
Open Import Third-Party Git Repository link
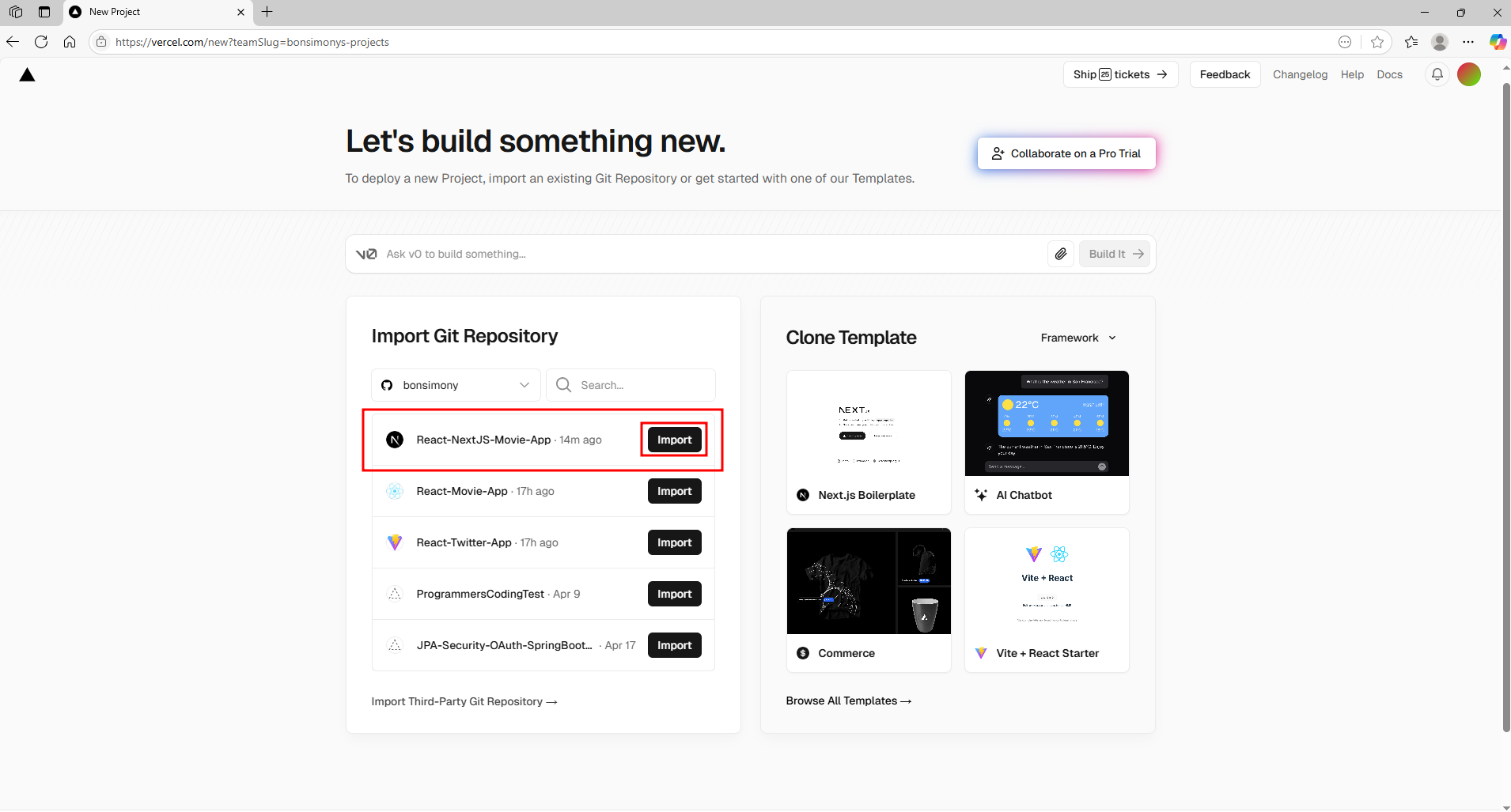pos(464,701)
